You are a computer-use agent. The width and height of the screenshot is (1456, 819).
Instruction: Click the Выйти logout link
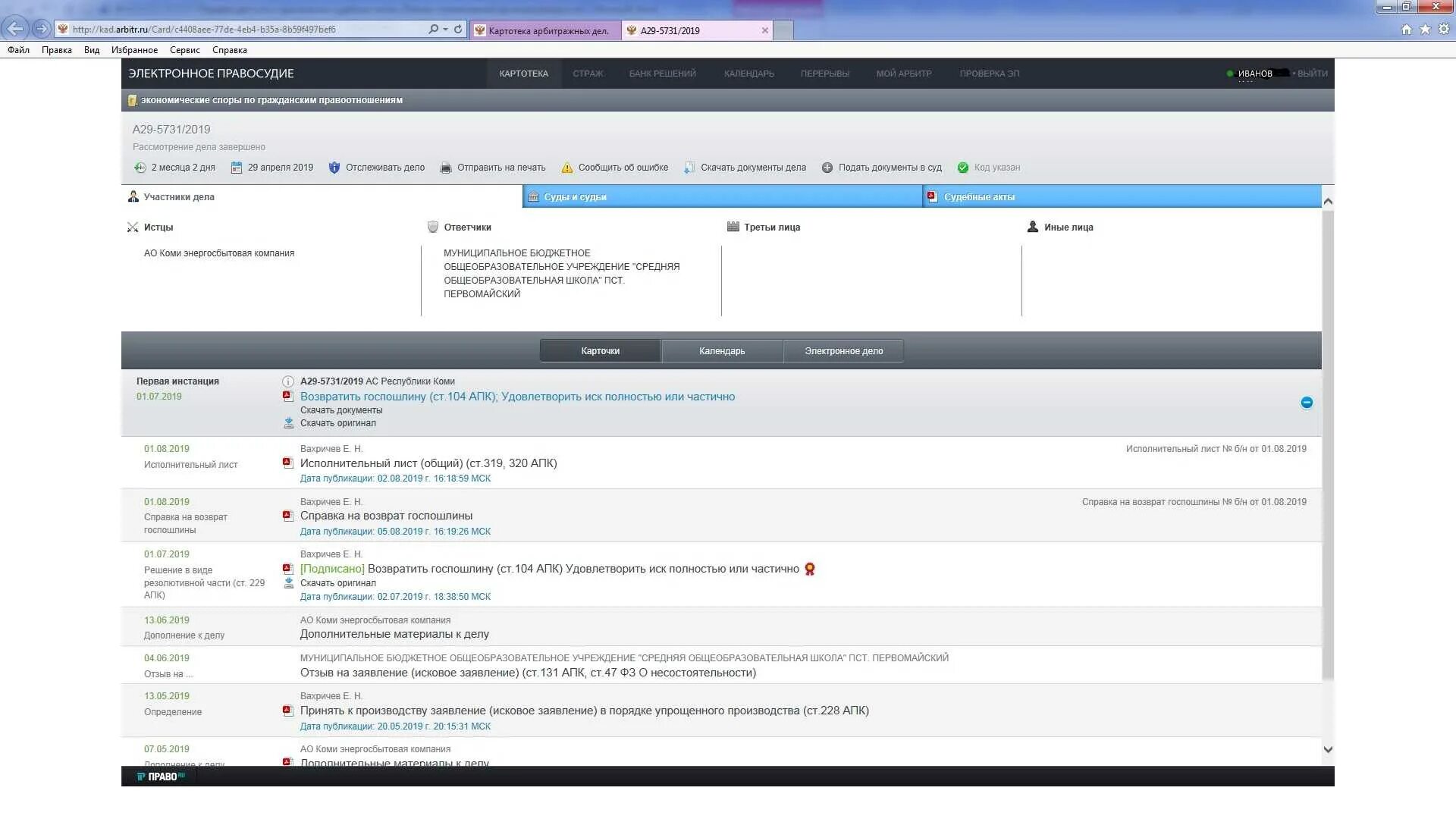click(1312, 74)
